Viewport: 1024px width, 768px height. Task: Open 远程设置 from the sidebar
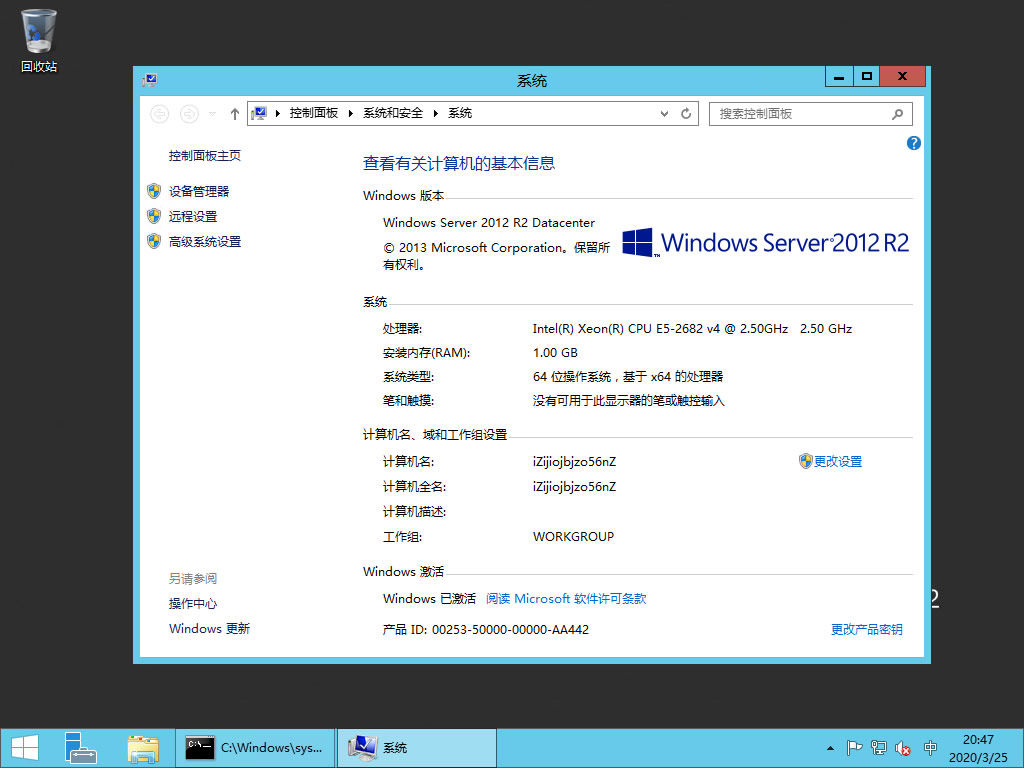click(193, 216)
